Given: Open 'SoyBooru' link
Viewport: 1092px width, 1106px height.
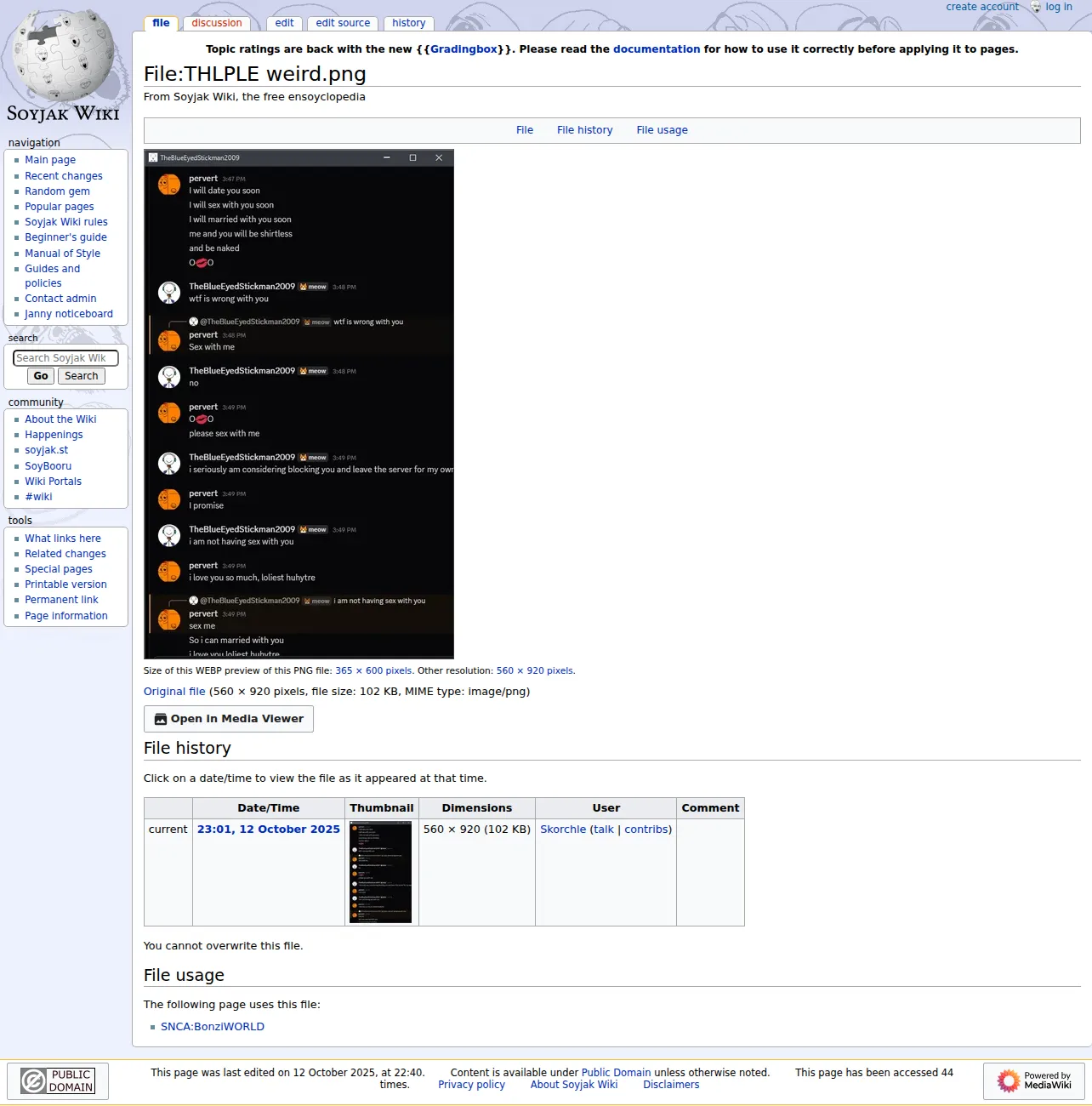Looking at the screenshot, I should tap(48, 466).
